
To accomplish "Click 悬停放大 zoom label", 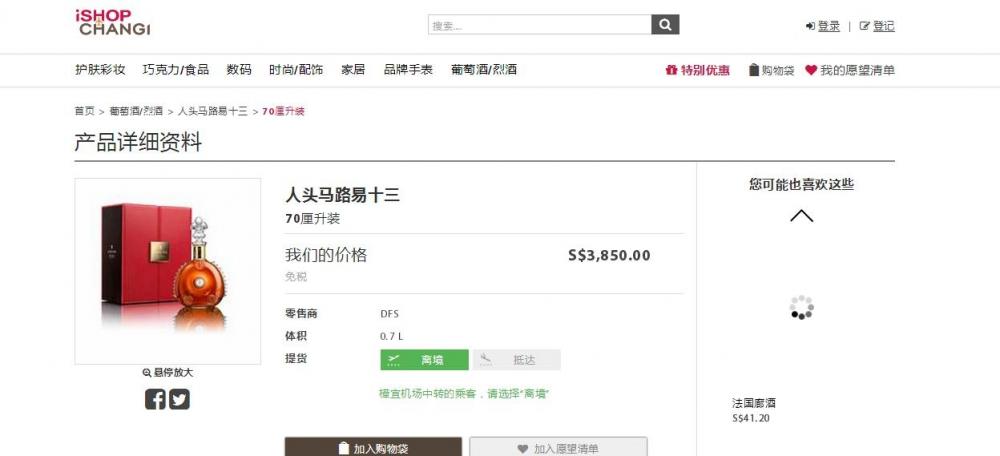I will [168, 372].
